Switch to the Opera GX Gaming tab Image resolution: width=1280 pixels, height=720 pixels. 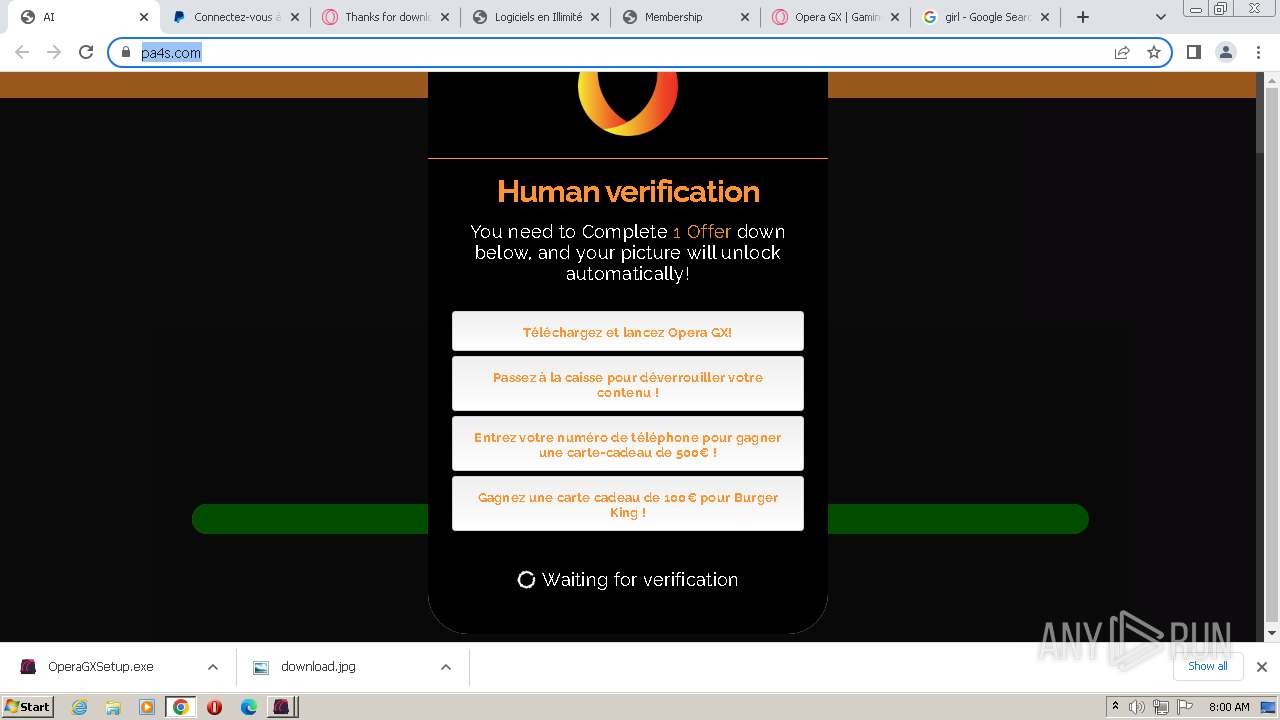pyautogui.click(x=835, y=17)
